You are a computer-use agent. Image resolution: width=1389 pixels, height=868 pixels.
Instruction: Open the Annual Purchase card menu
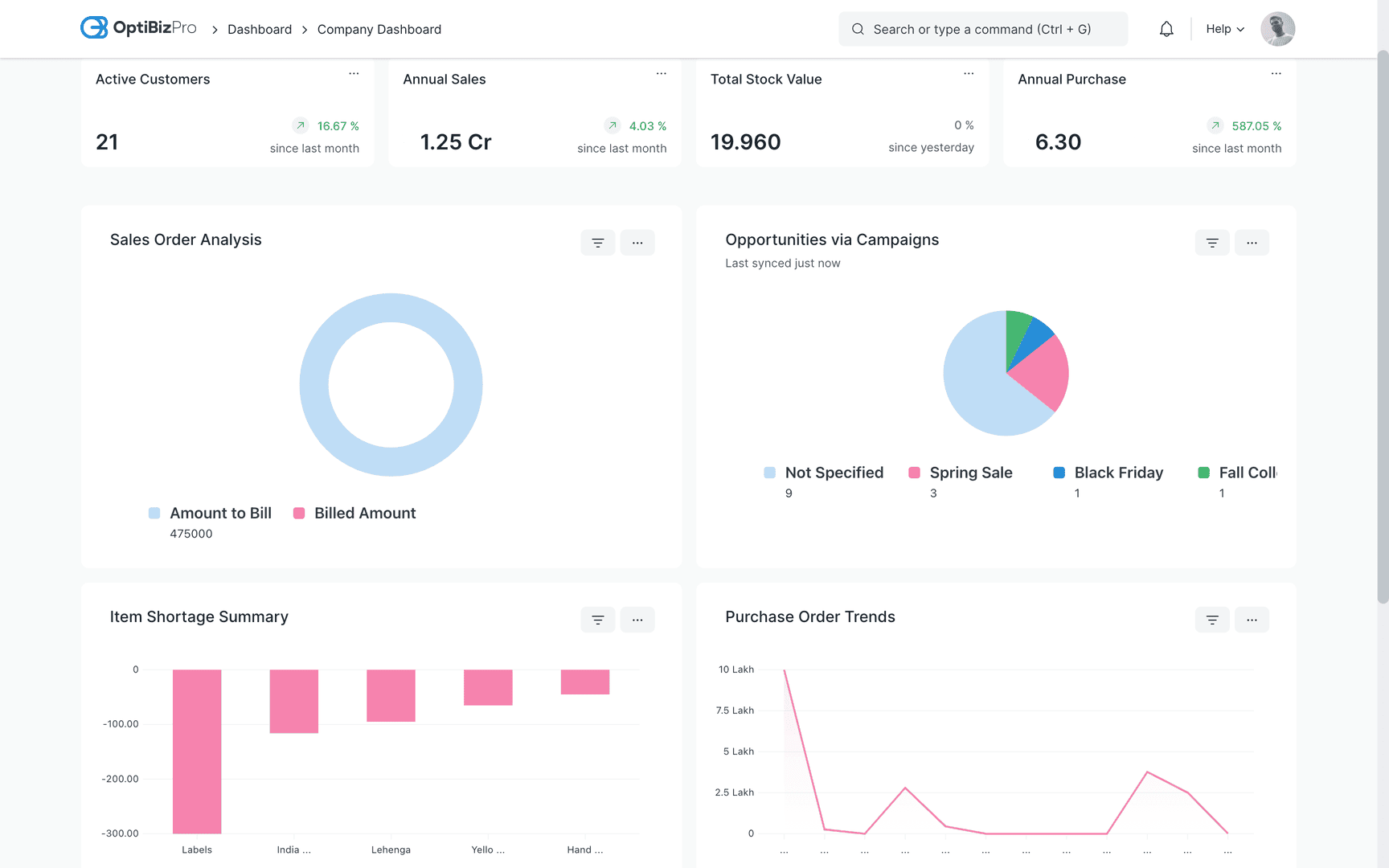(1276, 73)
